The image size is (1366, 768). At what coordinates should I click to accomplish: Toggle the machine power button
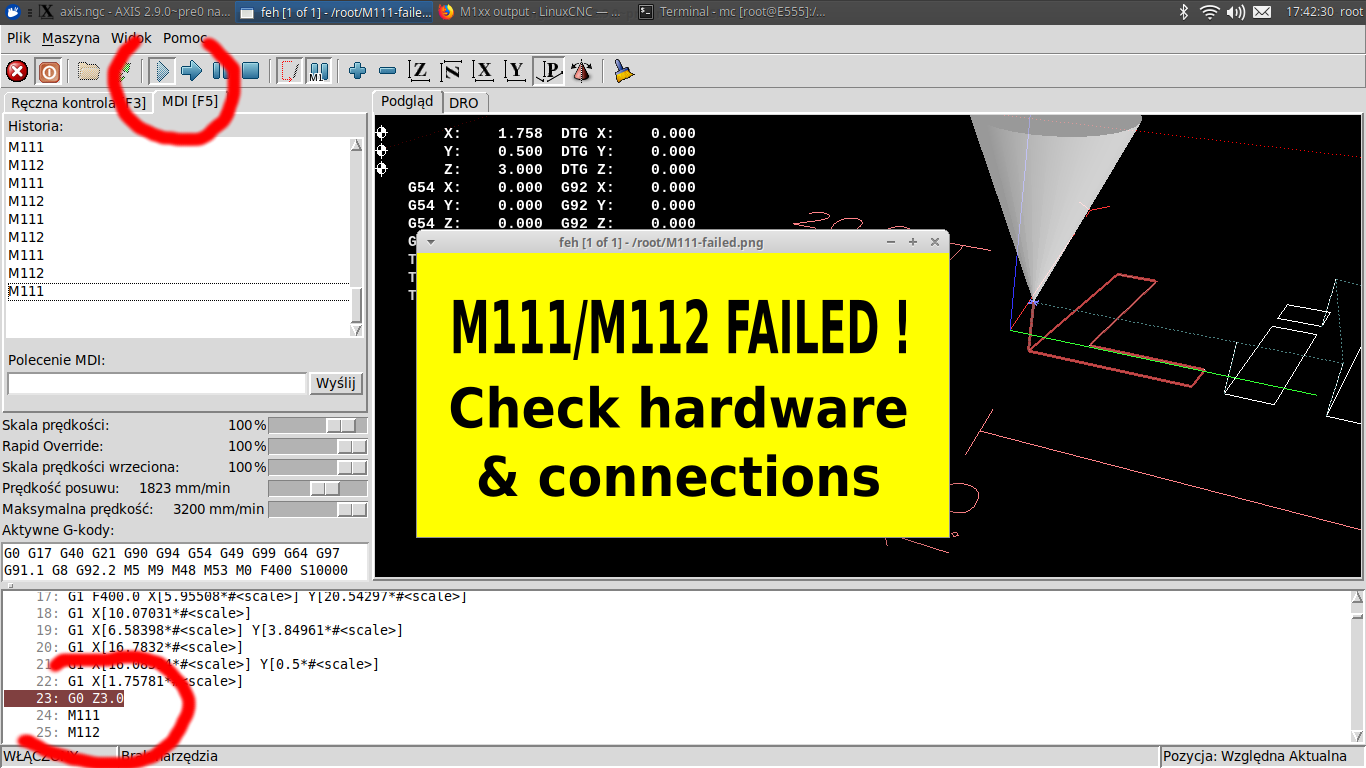(x=48, y=71)
